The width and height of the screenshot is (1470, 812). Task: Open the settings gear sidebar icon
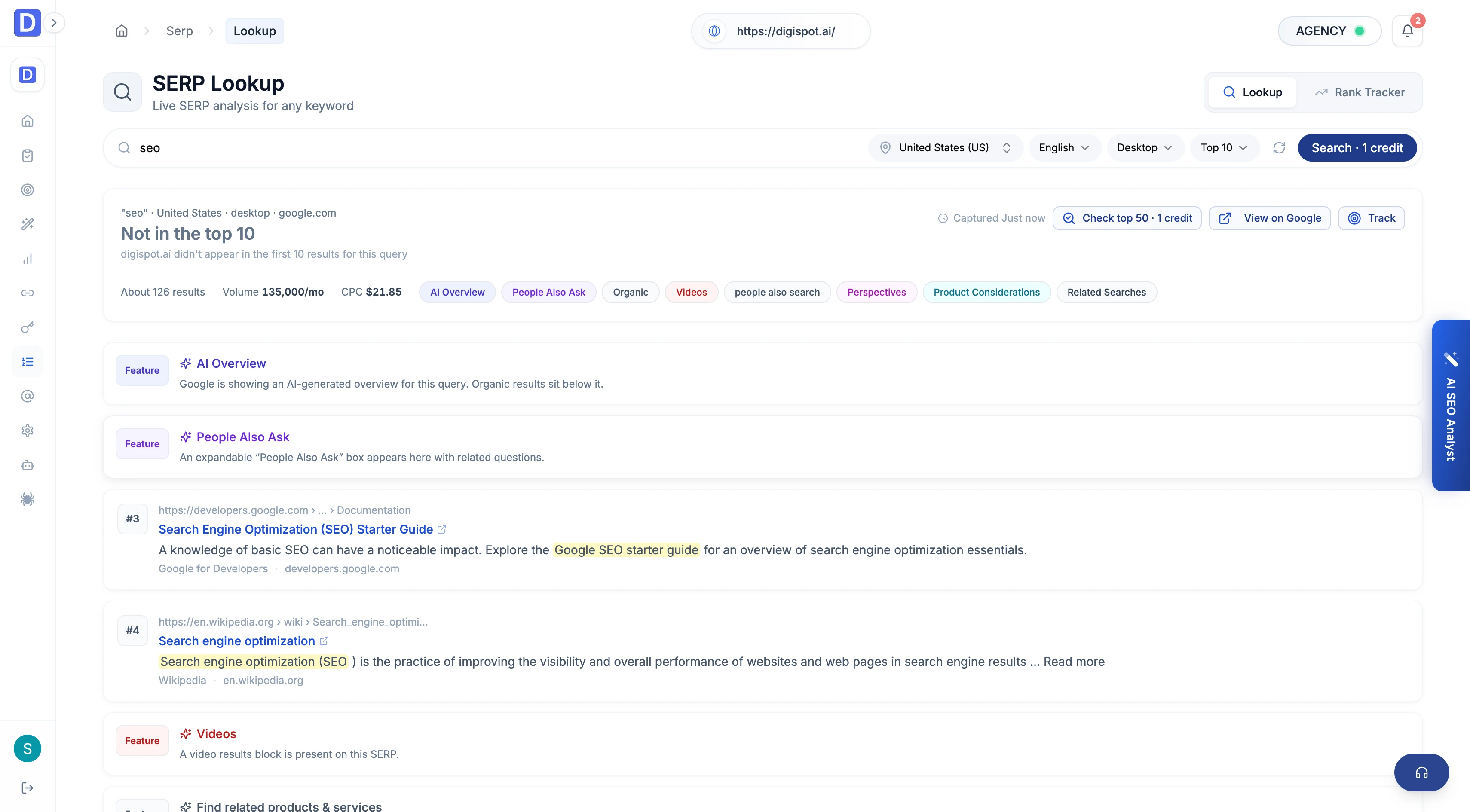28,430
